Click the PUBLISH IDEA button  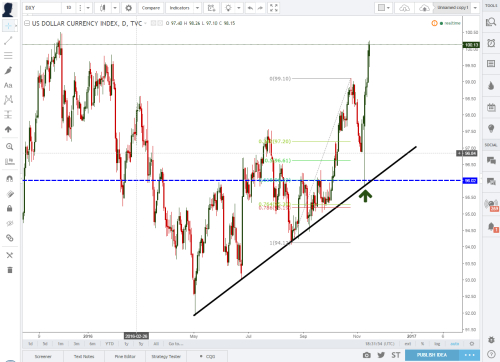point(432,355)
